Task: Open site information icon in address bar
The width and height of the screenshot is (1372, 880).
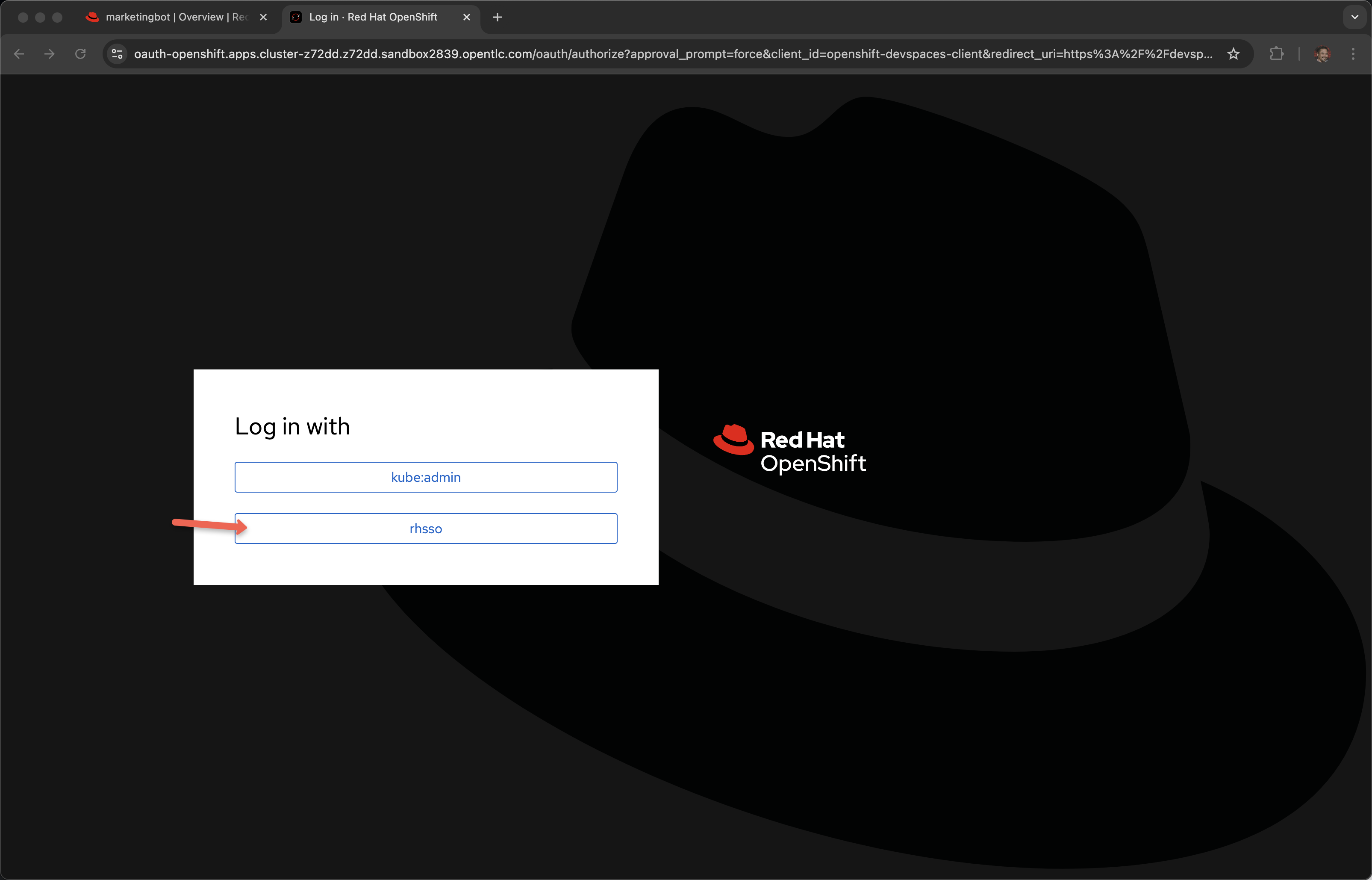Action: click(117, 54)
